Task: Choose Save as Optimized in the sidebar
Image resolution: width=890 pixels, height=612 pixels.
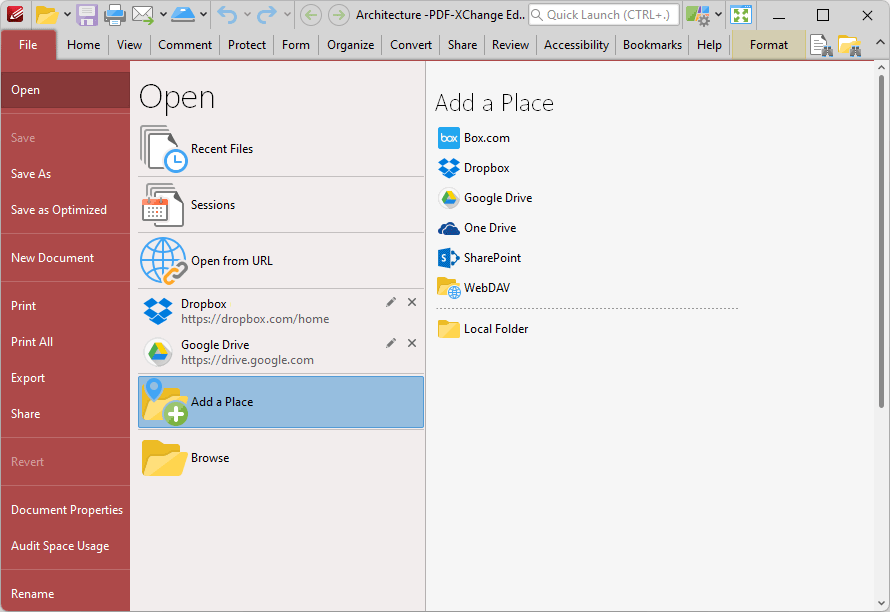Action: tap(65, 210)
